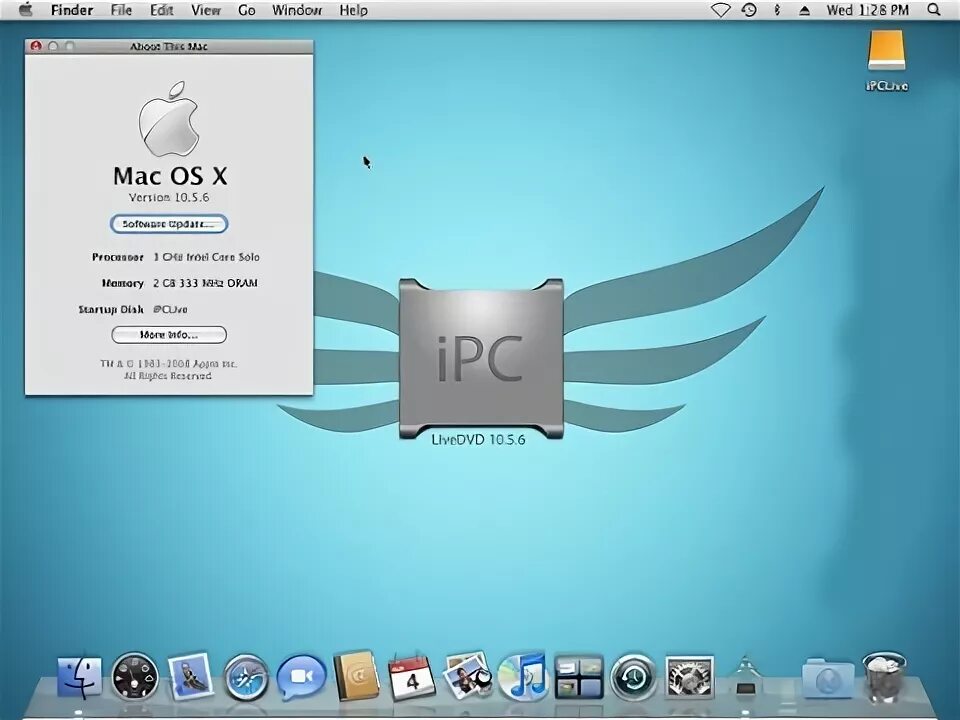Viewport: 960px width, 720px height.
Task: Open Time Machine in the Dock
Action: (x=634, y=677)
